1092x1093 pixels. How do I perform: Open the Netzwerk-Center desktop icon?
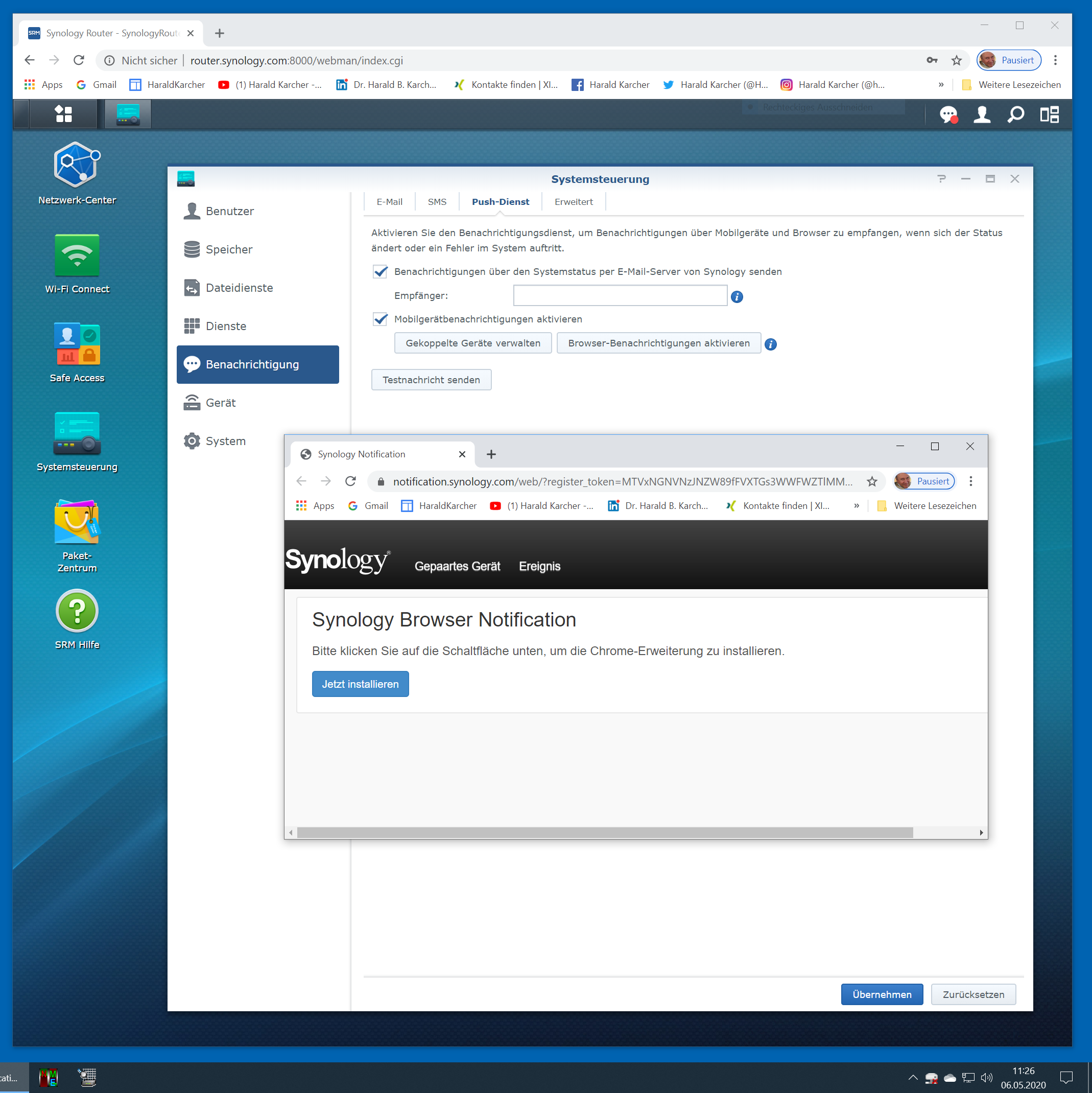pyautogui.click(x=77, y=165)
